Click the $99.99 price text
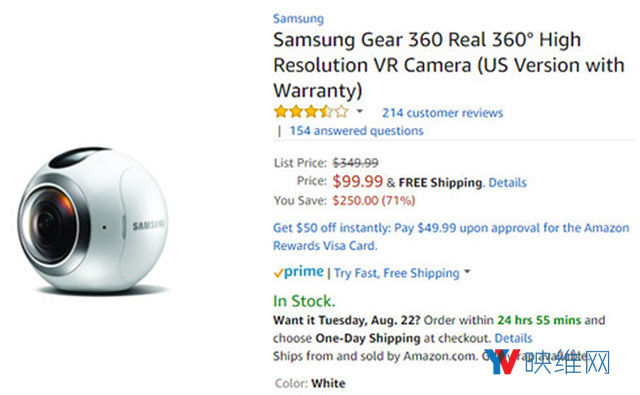 [x=358, y=181]
